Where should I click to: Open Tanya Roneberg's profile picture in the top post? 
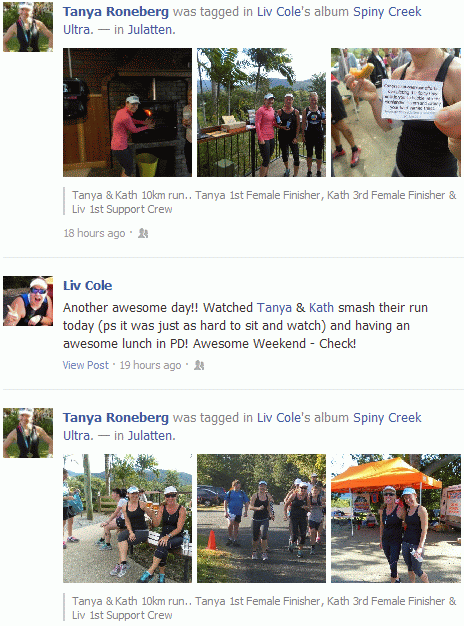[x=28, y=27]
